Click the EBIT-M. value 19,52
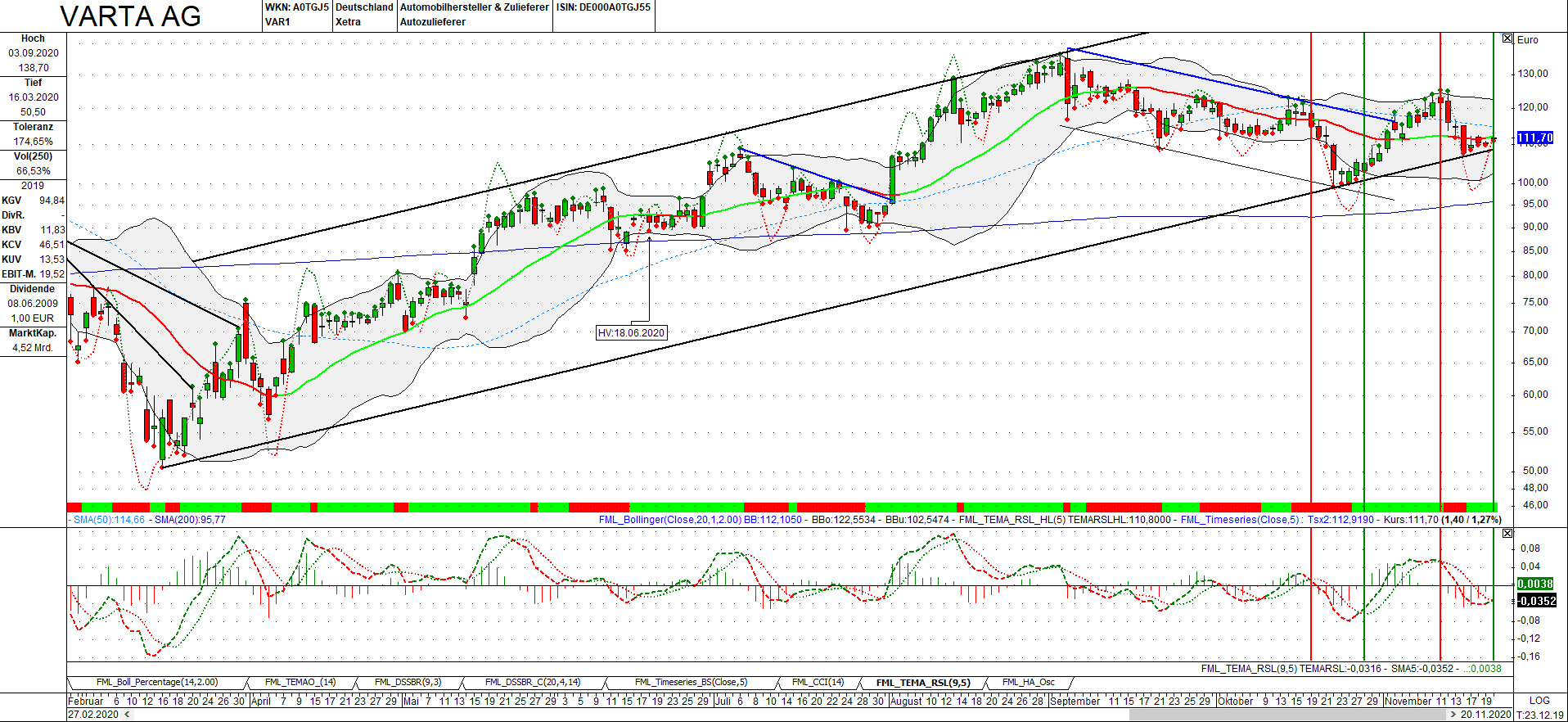Image resolution: width=1568 pixels, height=722 pixels. click(x=52, y=274)
